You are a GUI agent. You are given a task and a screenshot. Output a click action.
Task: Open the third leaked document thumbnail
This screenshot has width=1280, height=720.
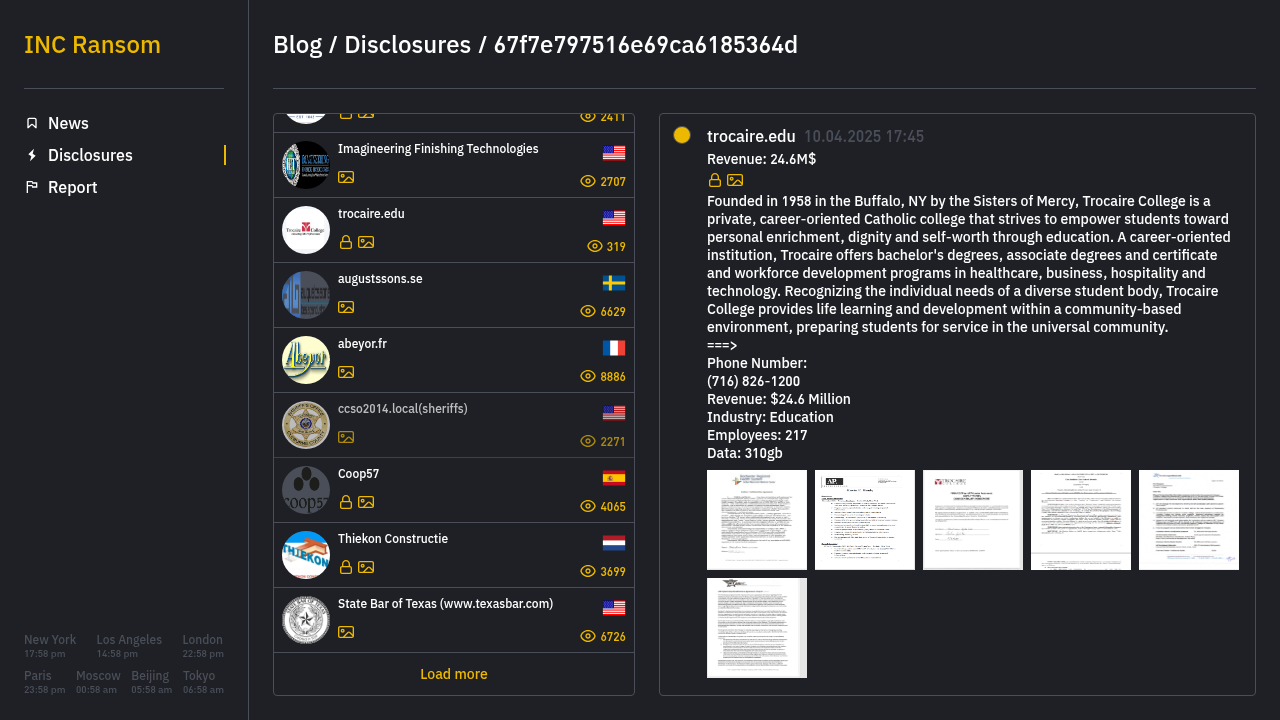click(973, 520)
